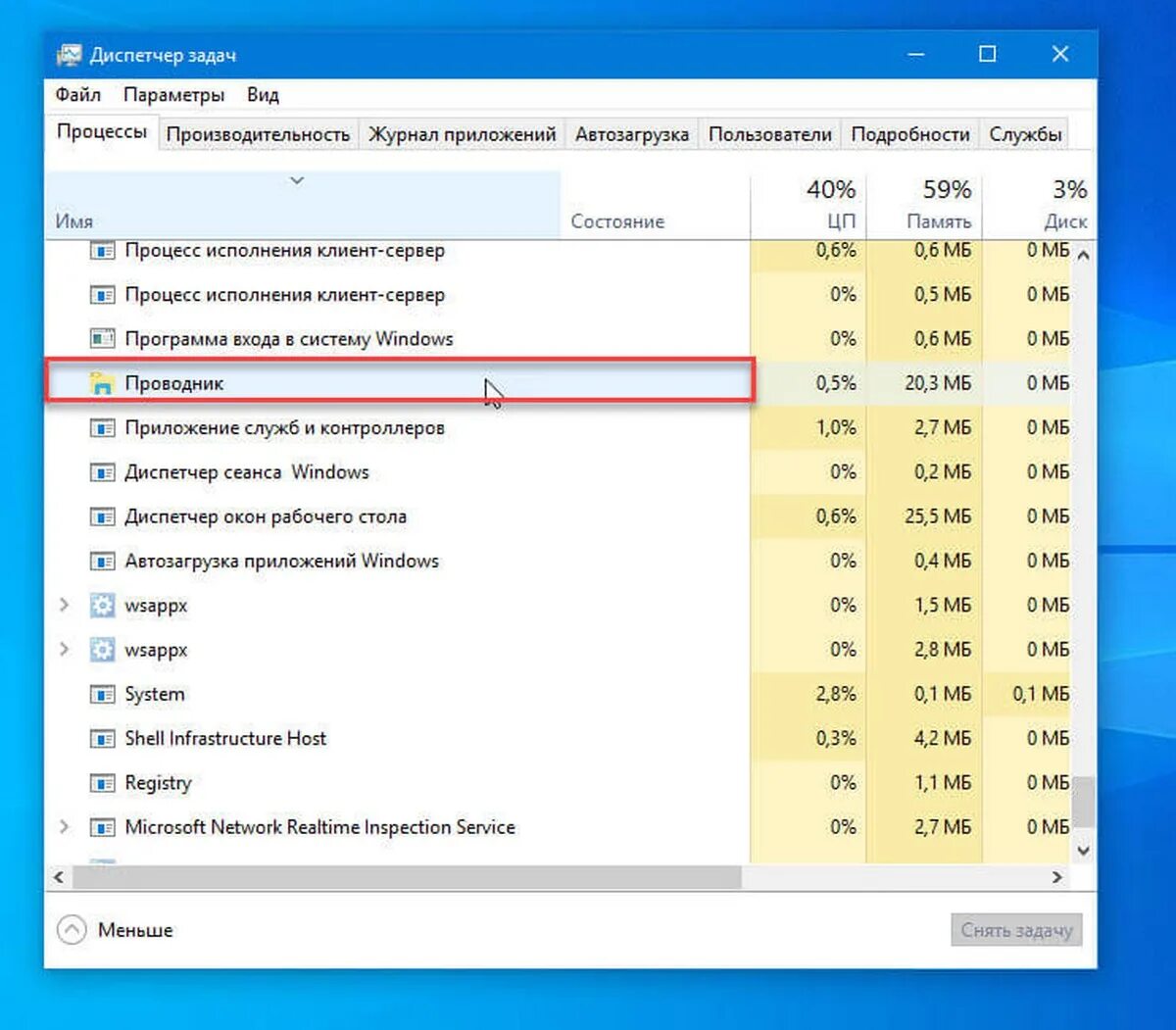Collapse details with the Меньше arrow icon
Screen dimensions: 1176x1030
coord(72,930)
